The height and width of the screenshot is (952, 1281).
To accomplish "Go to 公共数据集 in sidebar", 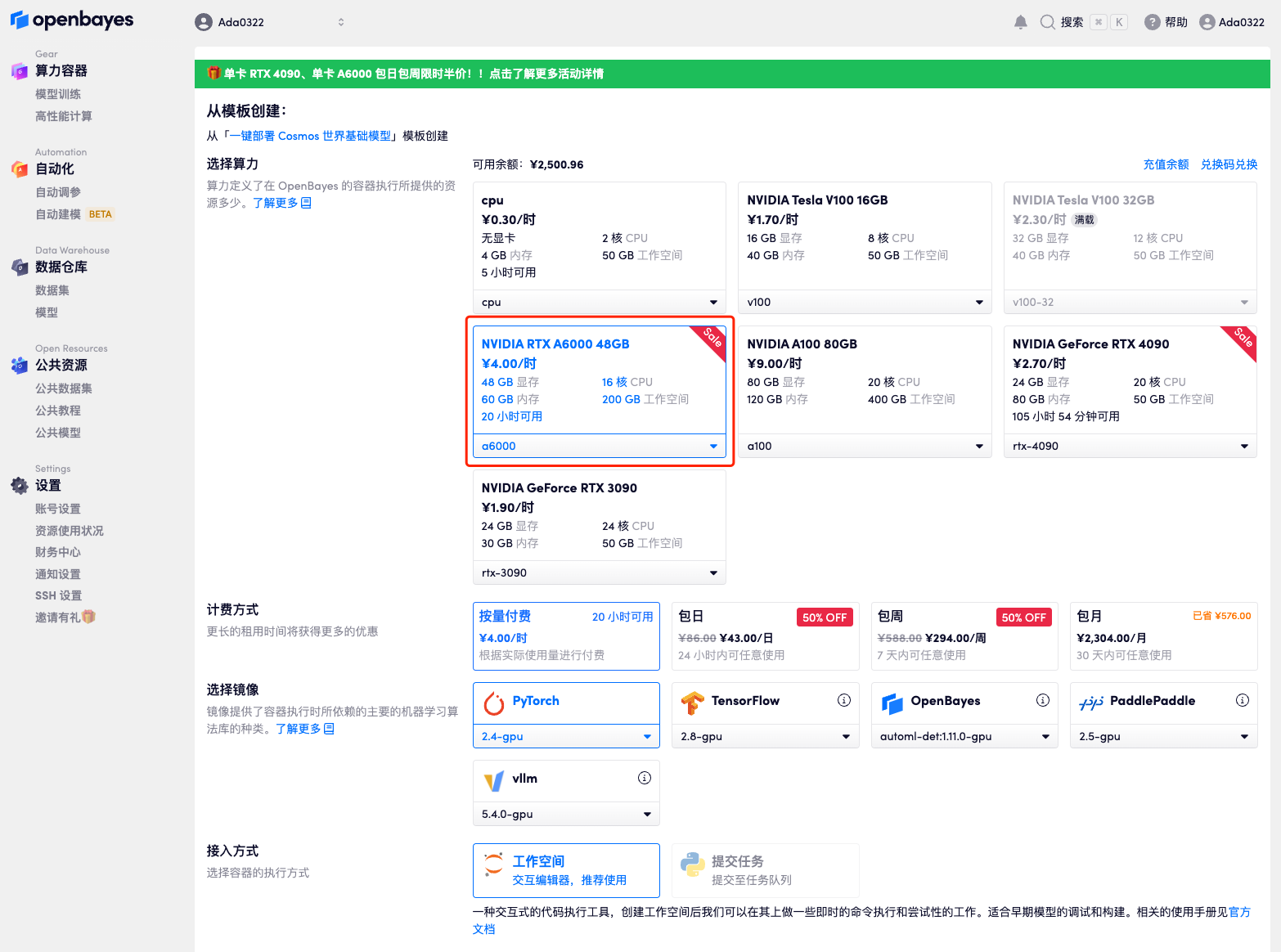I will point(64,388).
